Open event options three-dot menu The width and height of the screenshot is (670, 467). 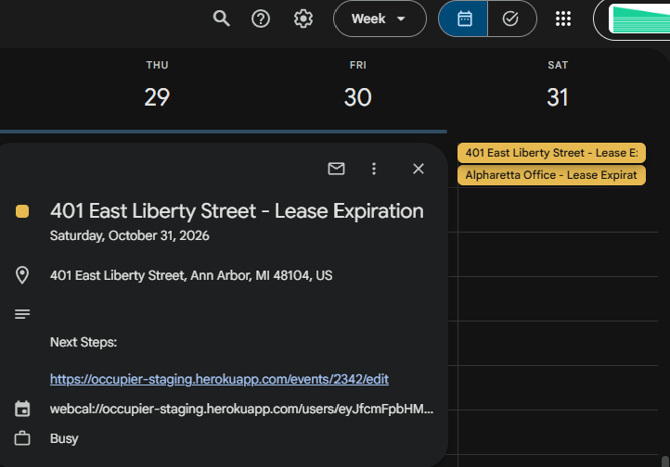[x=374, y=169]
